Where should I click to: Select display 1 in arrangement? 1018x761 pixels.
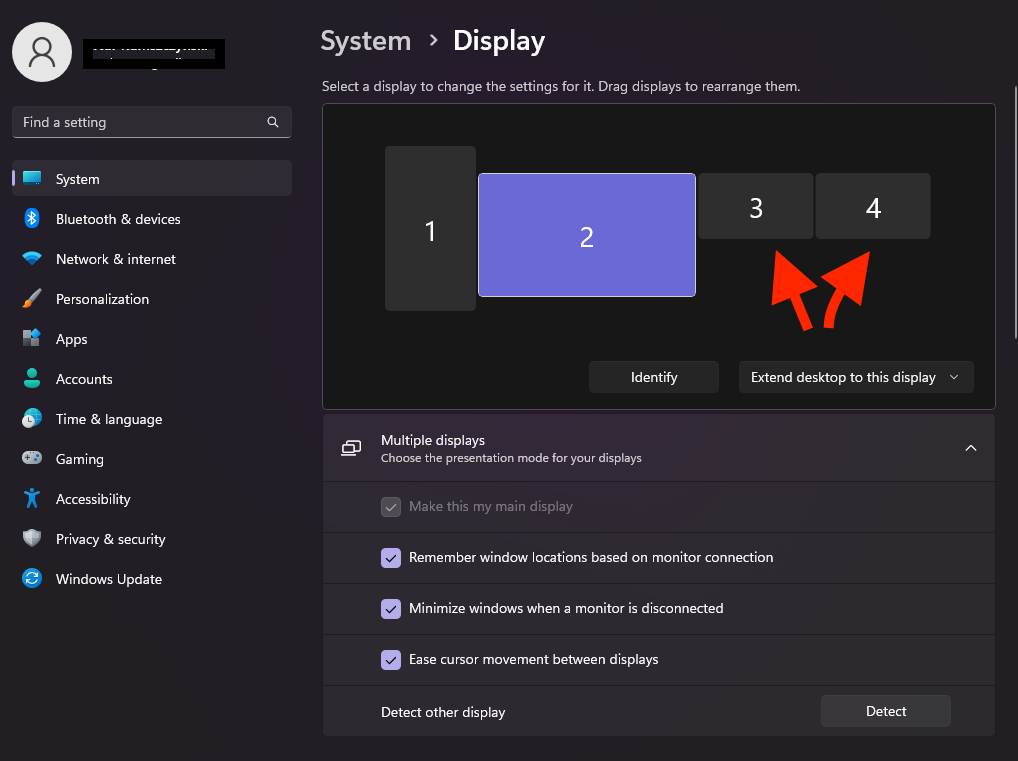pyautogui.click(x=430, y=229)
